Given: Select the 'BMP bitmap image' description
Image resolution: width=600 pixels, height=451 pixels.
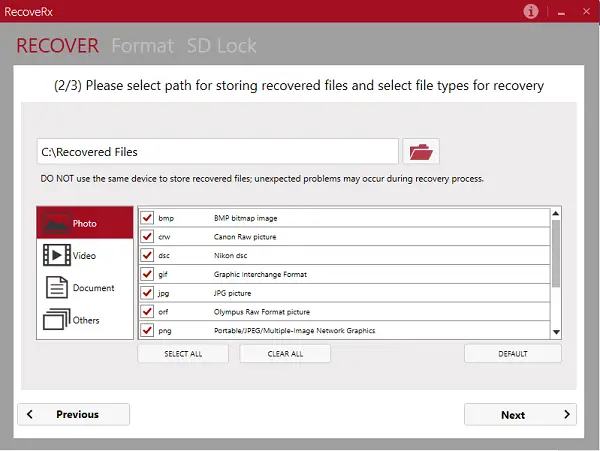Looking at the screenshot, I should [x=246, y=218].
